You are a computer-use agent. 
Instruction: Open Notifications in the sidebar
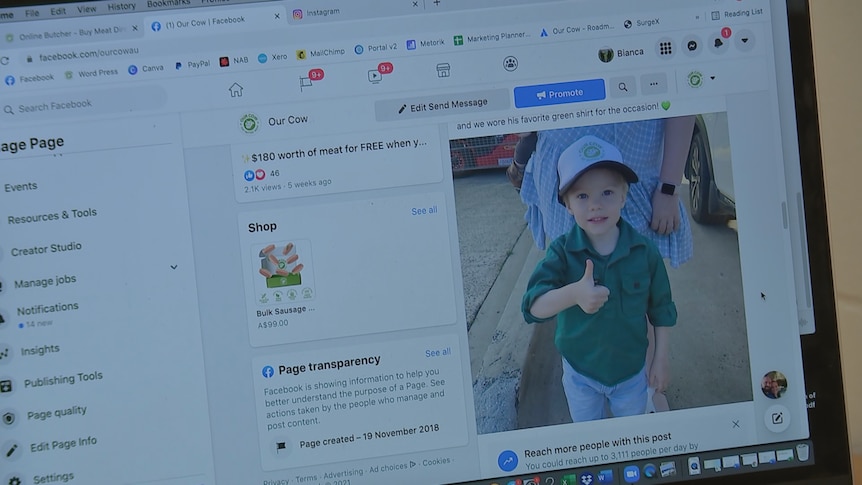[47, 309]
